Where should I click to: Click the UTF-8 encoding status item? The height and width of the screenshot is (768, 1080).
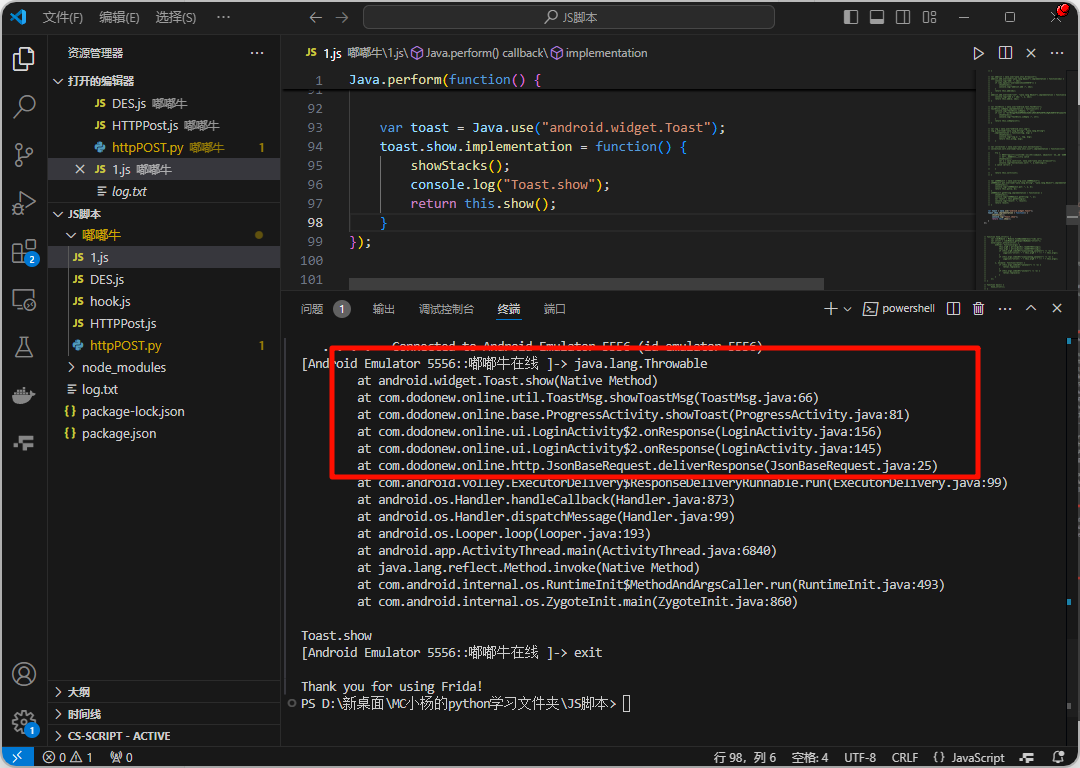click(x=859, y=757)
